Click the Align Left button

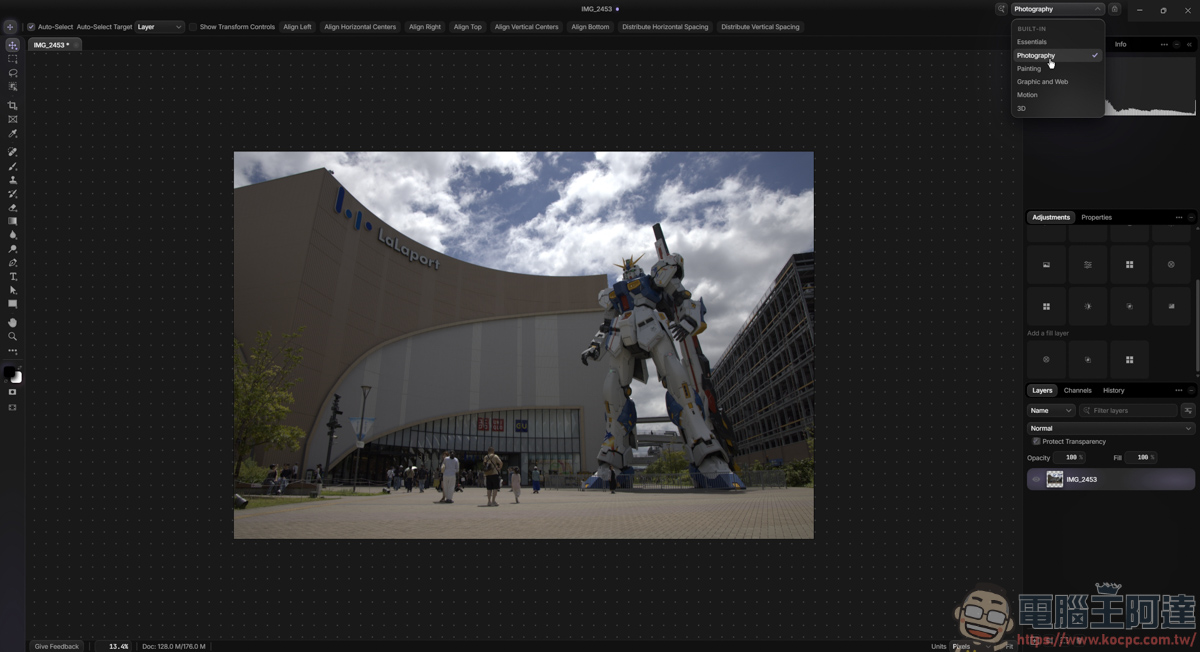coord(297,27)
